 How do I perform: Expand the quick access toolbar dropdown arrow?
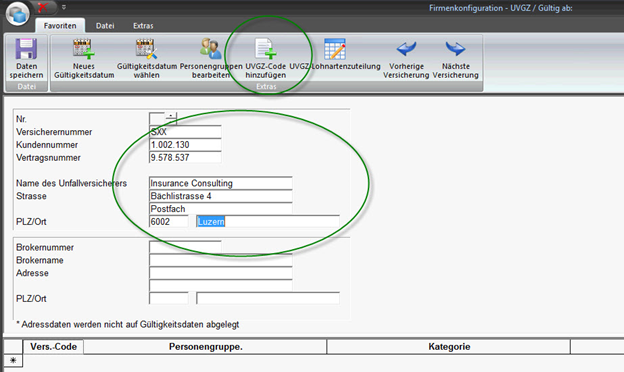coord(64,7)
